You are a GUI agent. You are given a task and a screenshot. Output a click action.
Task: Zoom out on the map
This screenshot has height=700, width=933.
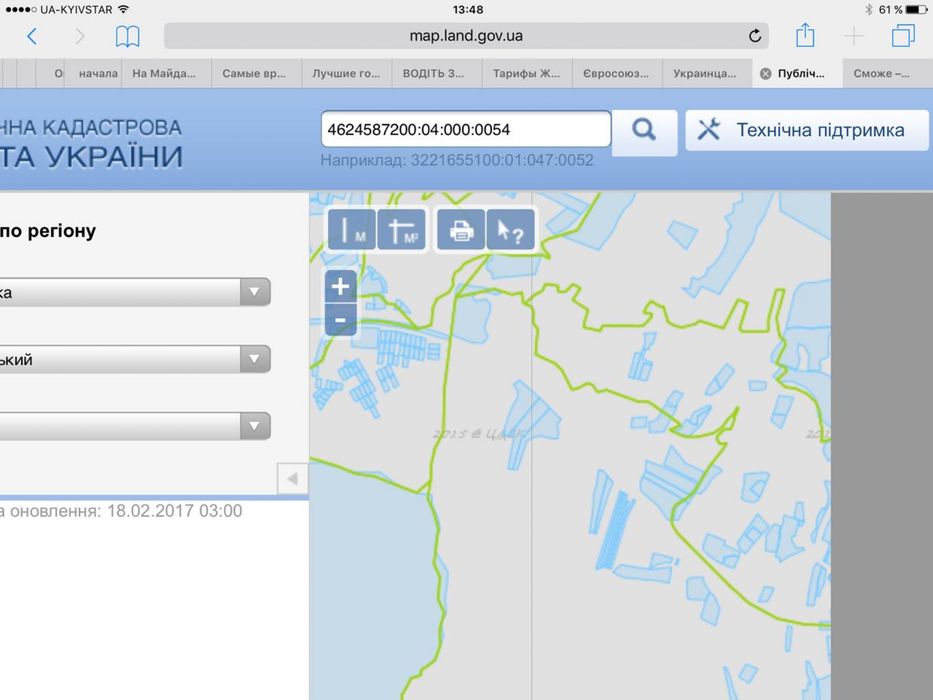[x=340, y=320]
